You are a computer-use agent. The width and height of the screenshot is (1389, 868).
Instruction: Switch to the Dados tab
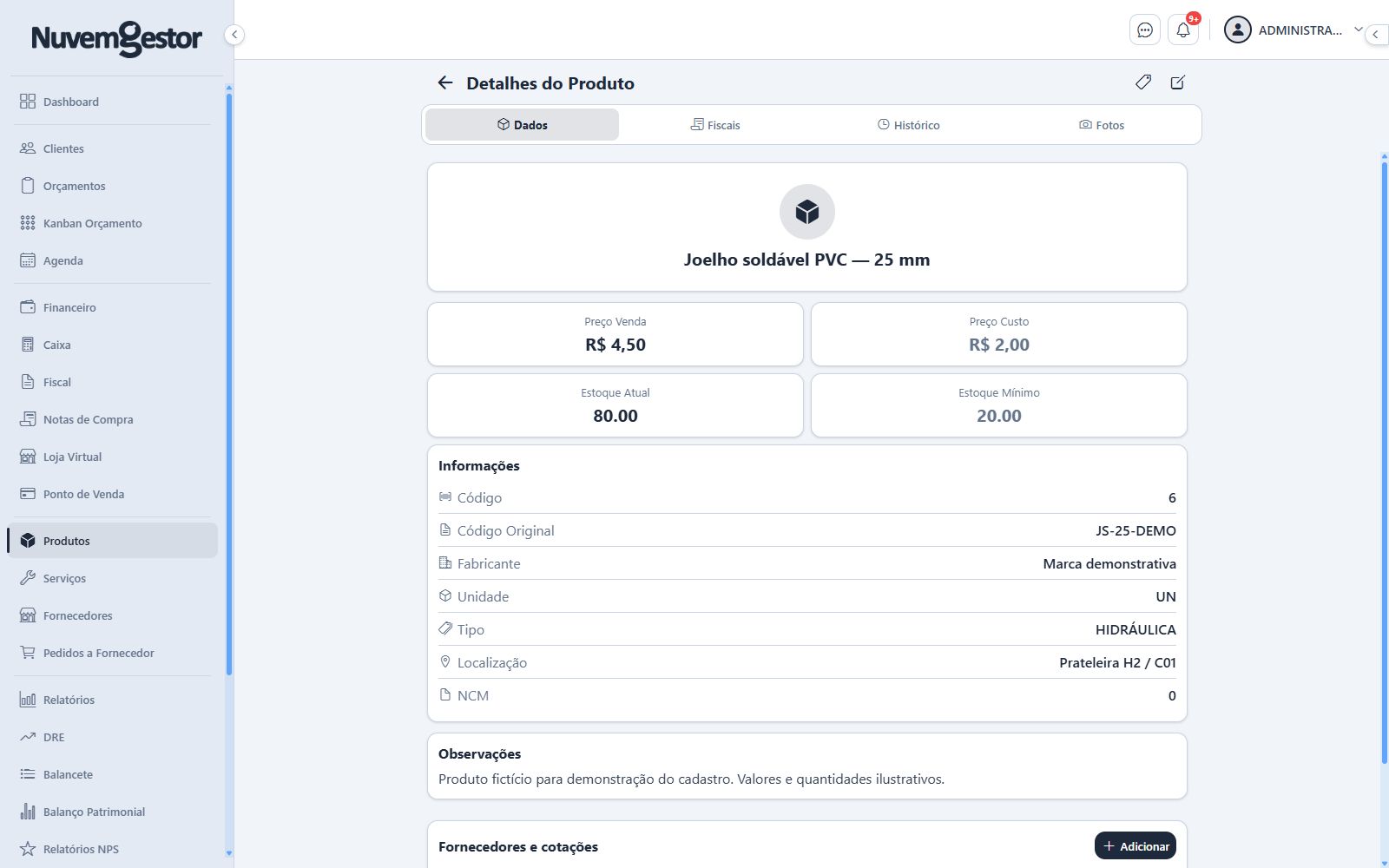[522, 125]
